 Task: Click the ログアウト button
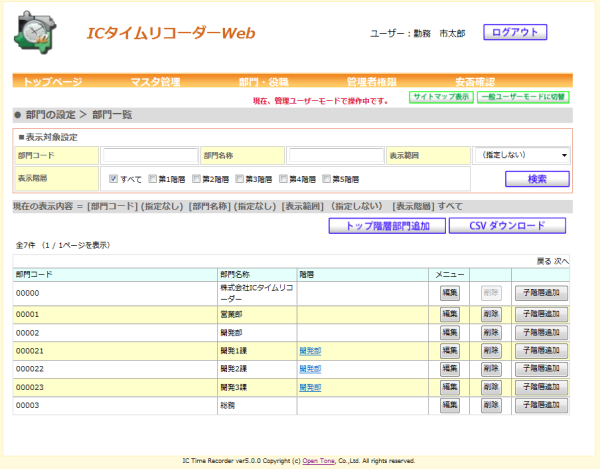[515, 32]
